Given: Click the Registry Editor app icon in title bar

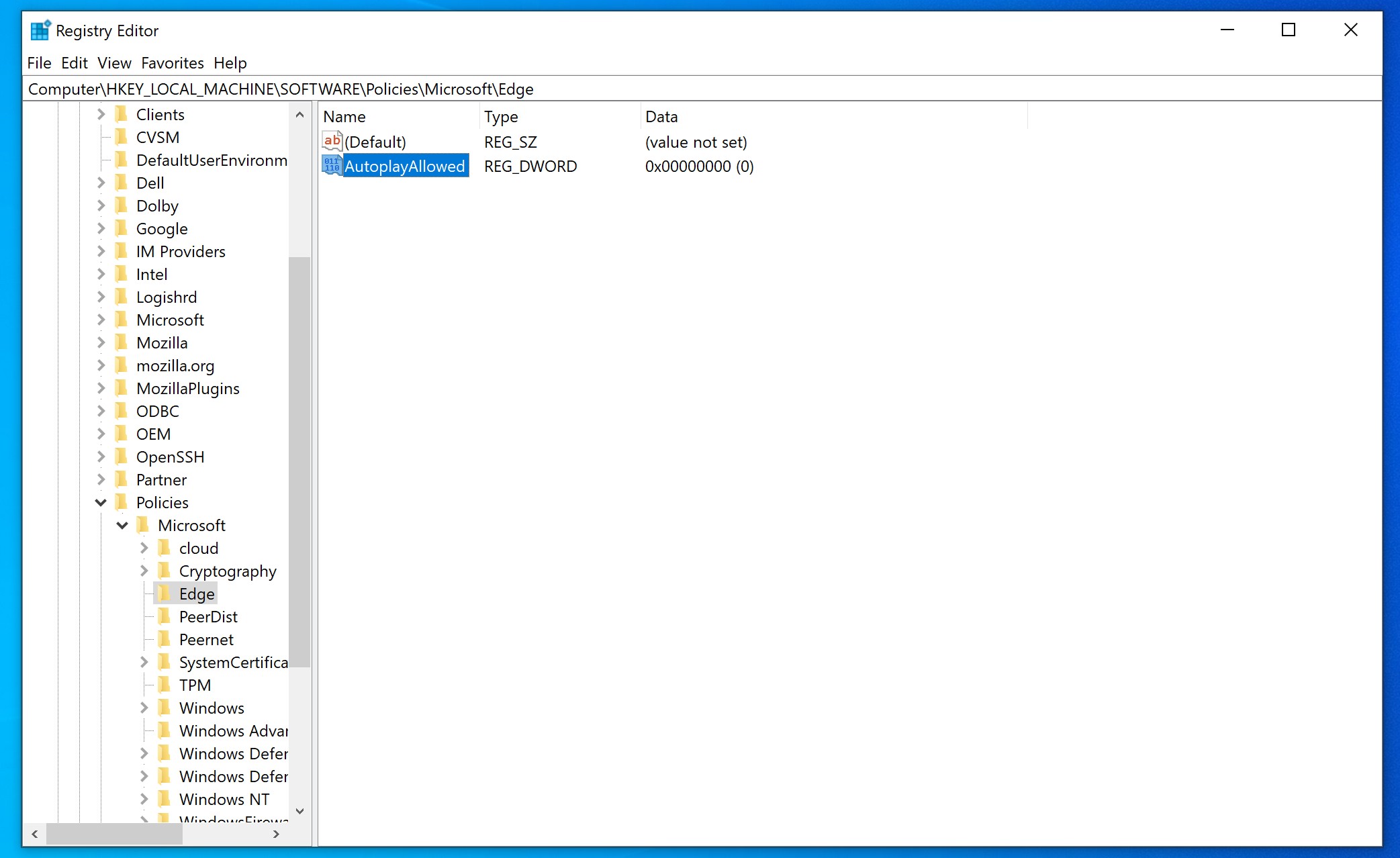Looking at the screenshot, I should [x=40, y=30].
